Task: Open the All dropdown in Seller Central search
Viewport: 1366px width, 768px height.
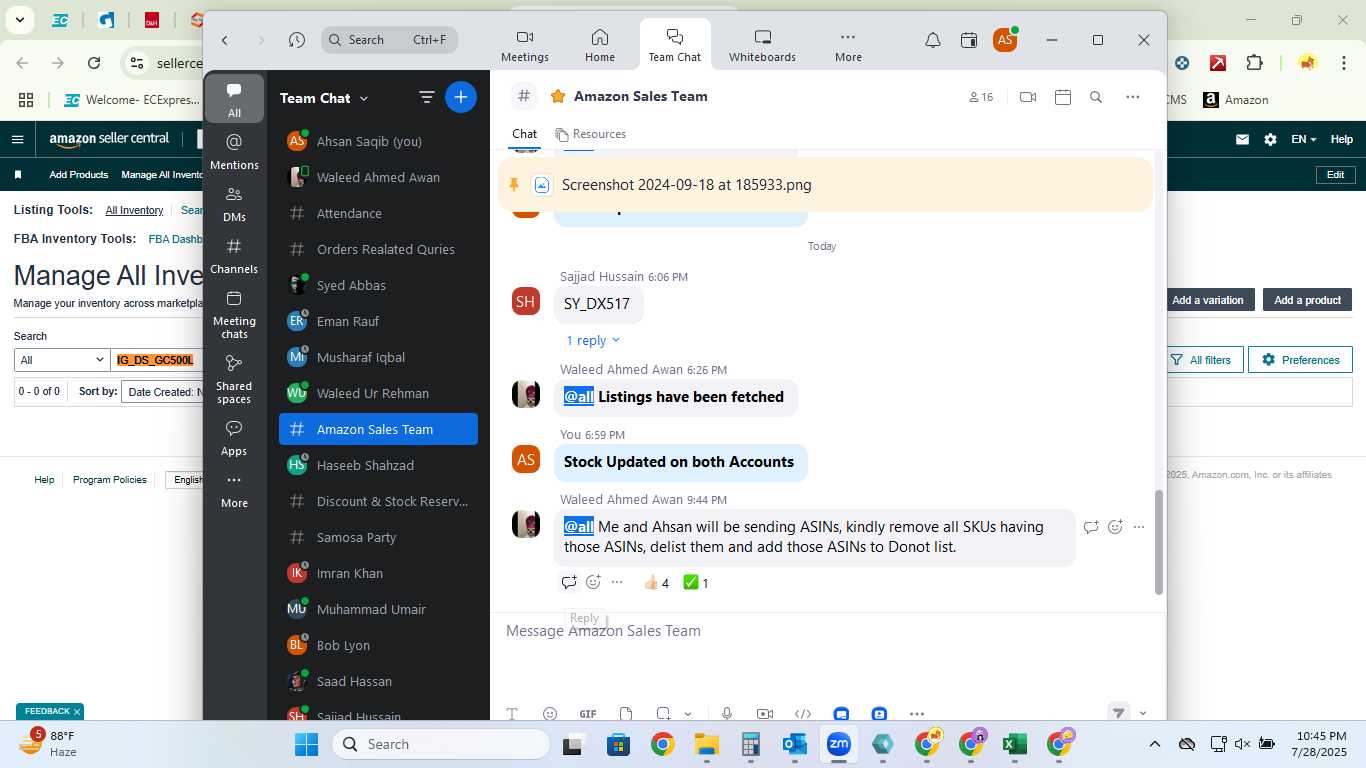Action: [62, 360]
